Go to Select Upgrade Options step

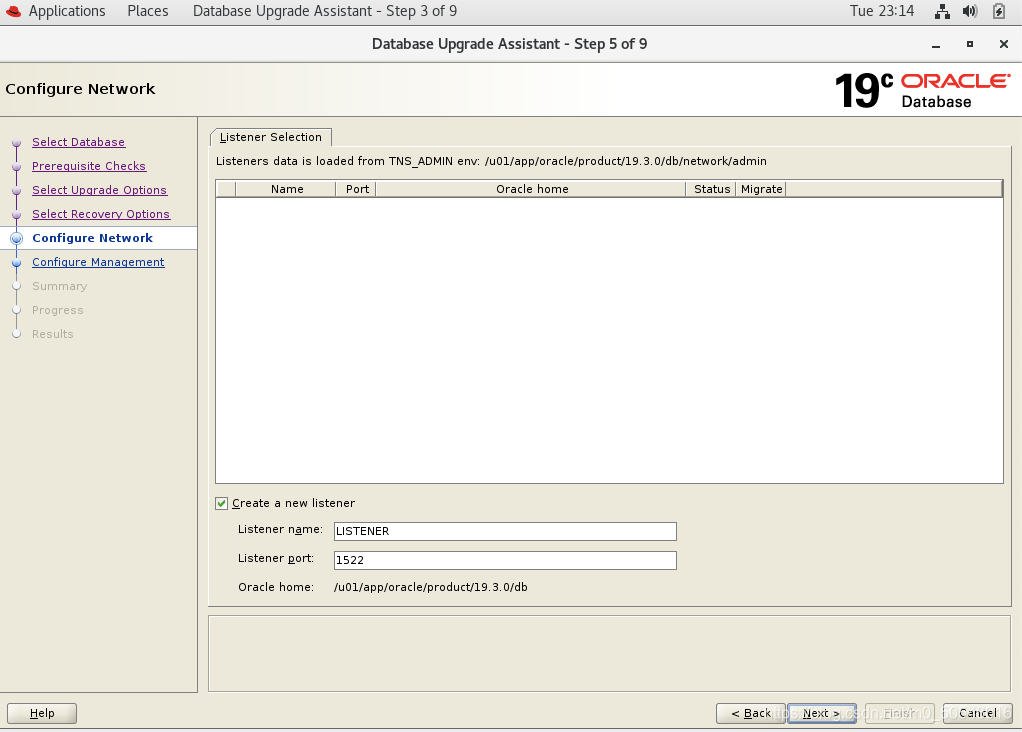(100, 190)
